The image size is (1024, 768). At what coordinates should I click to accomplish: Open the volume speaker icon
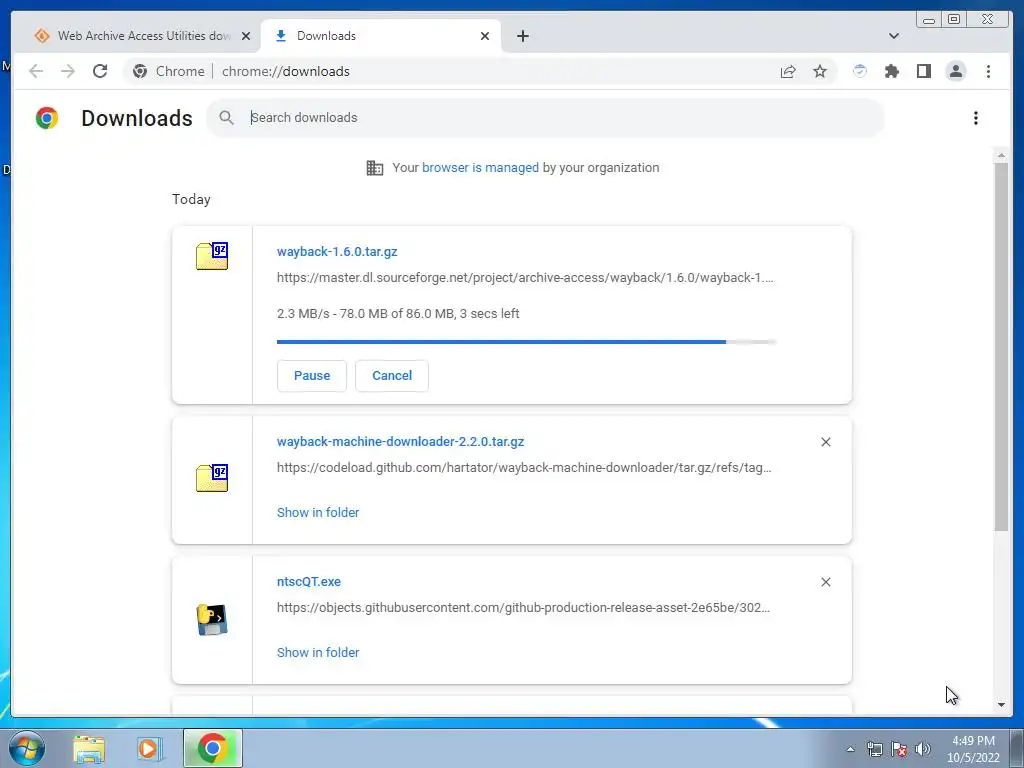tap(923, 749)
